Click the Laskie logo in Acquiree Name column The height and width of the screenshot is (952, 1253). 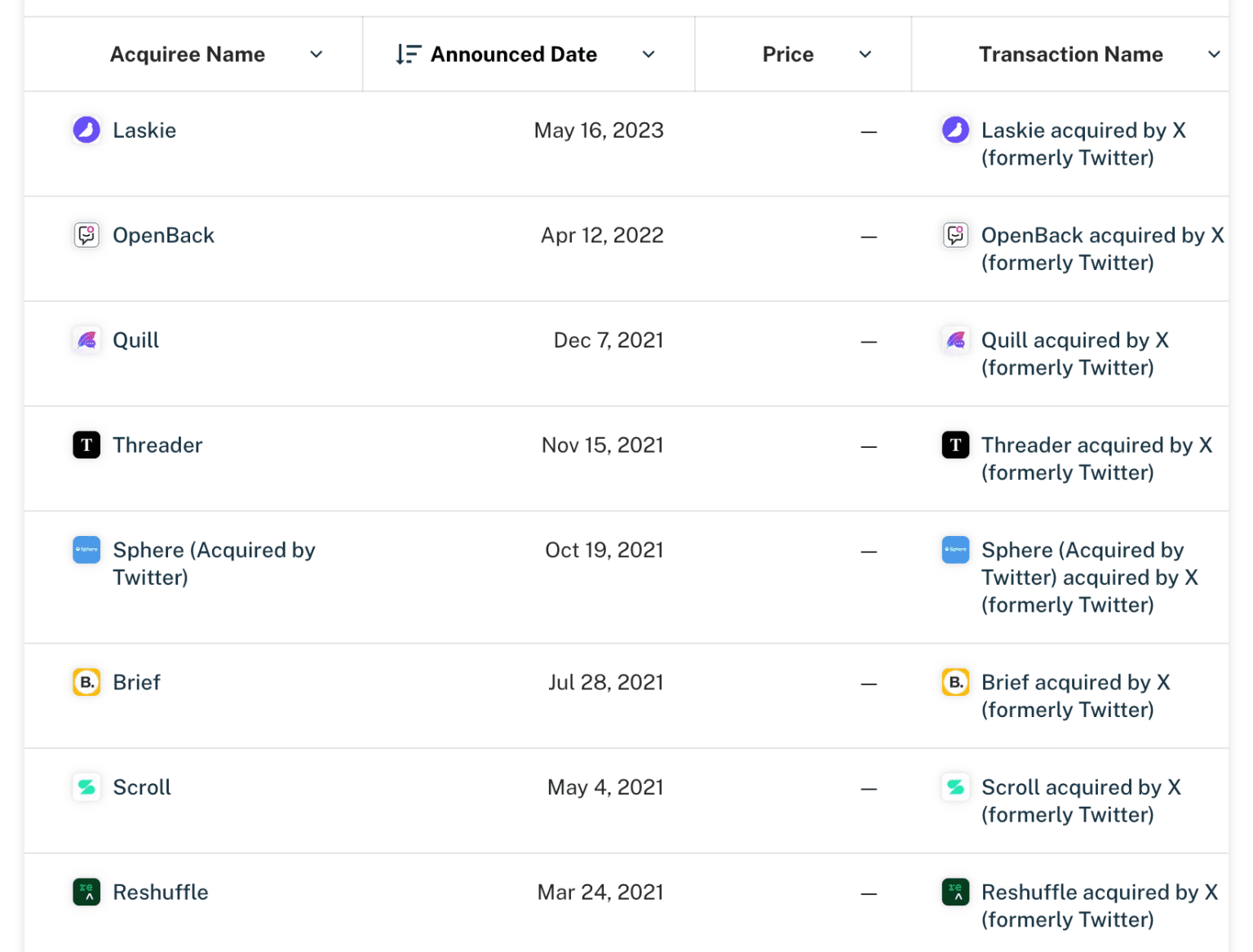point(86,130)
